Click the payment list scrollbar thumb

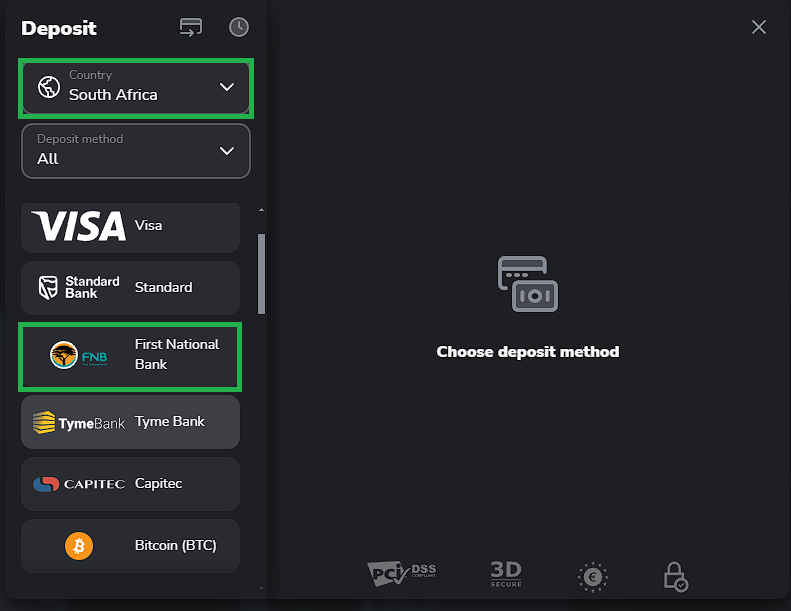261,274
